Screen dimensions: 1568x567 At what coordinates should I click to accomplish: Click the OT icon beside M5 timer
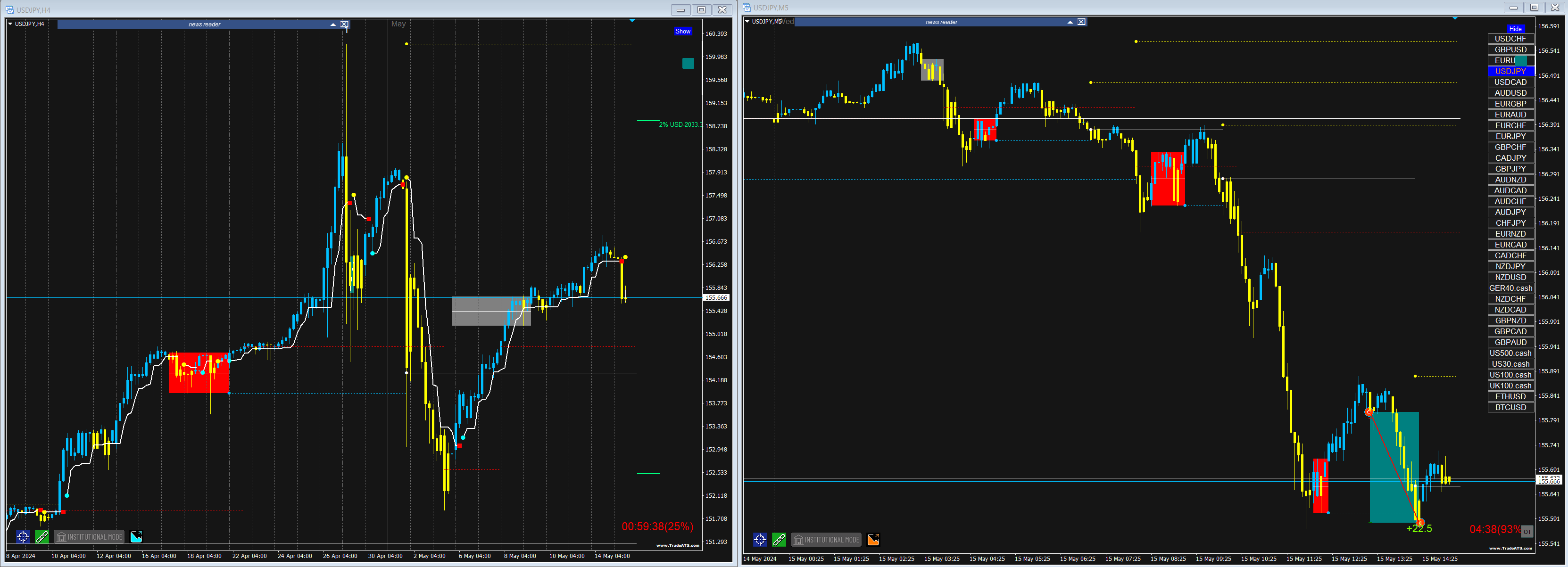(x=1527, y=532)
